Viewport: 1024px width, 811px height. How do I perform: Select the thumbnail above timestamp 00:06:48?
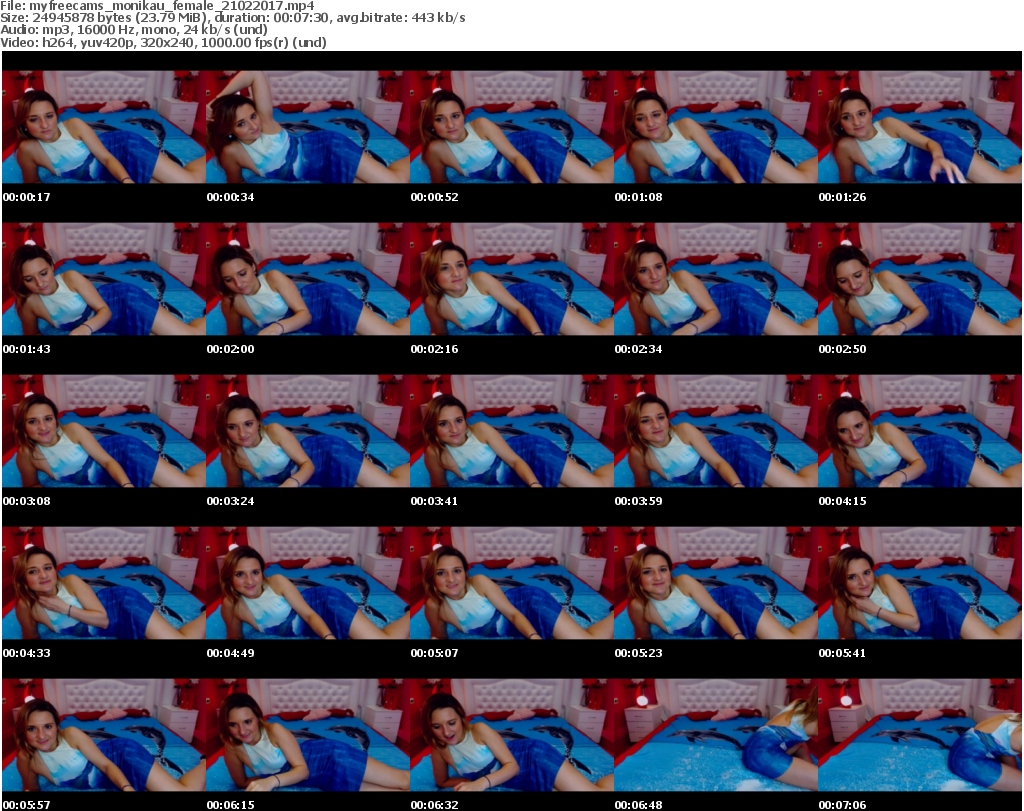(716, 735)
